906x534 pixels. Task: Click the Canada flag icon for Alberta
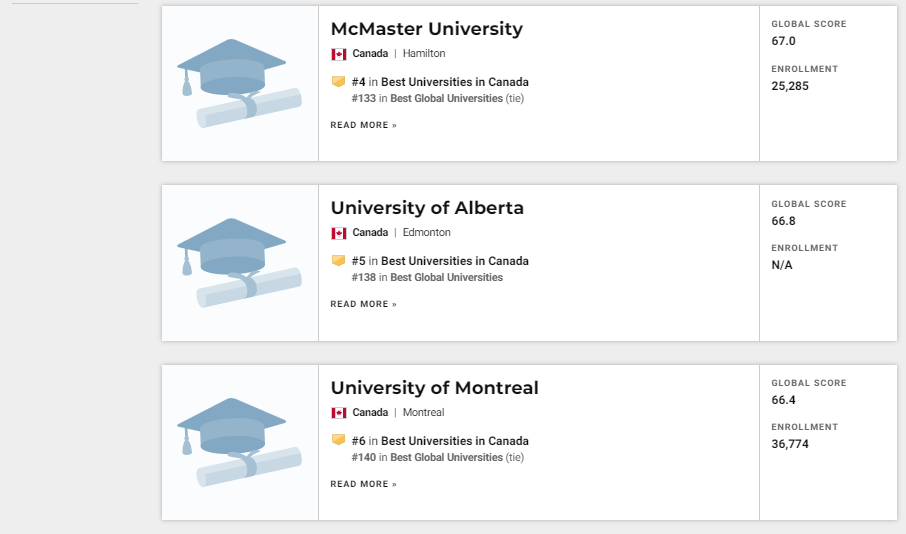pyautogui.click(x=339, y=233)
